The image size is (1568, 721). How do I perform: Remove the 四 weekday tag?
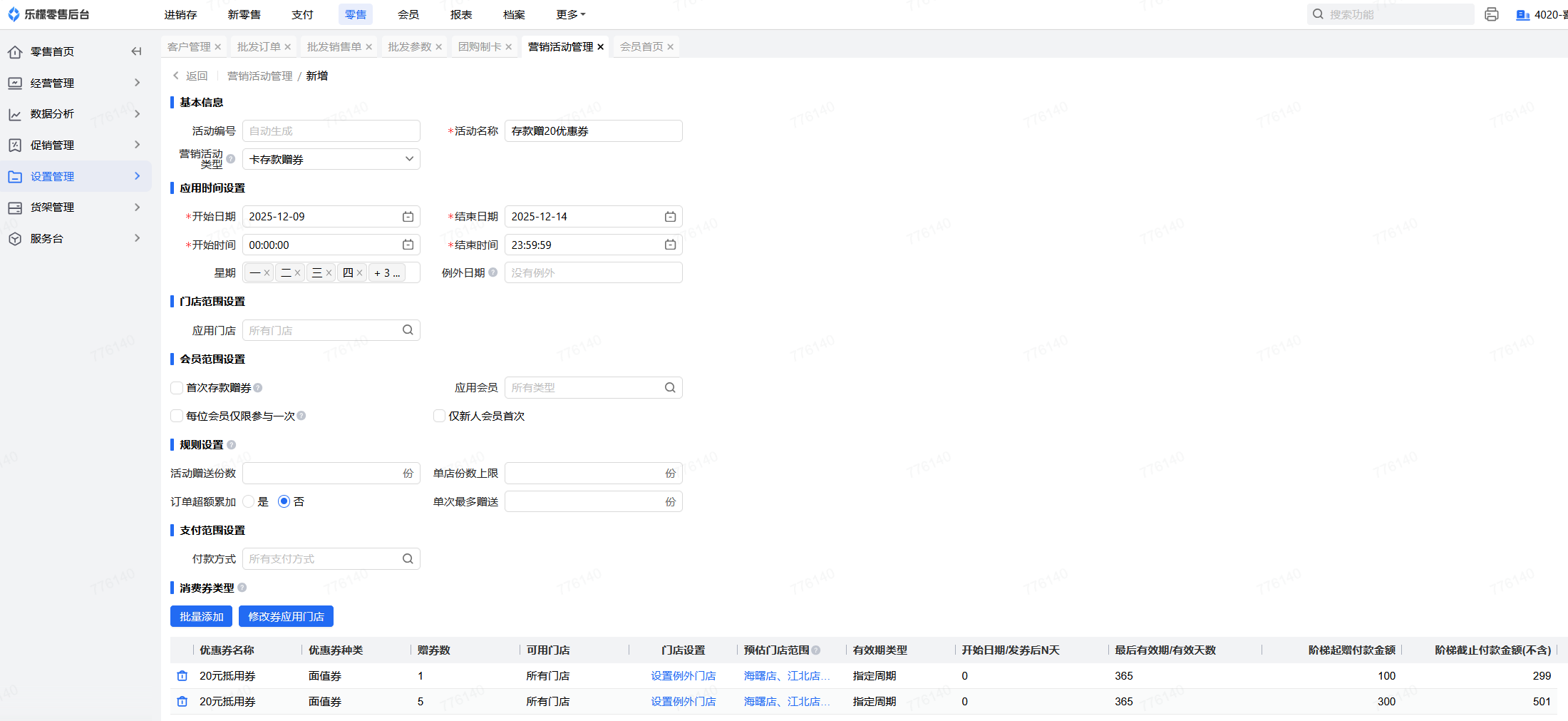(x=360, y=273)
